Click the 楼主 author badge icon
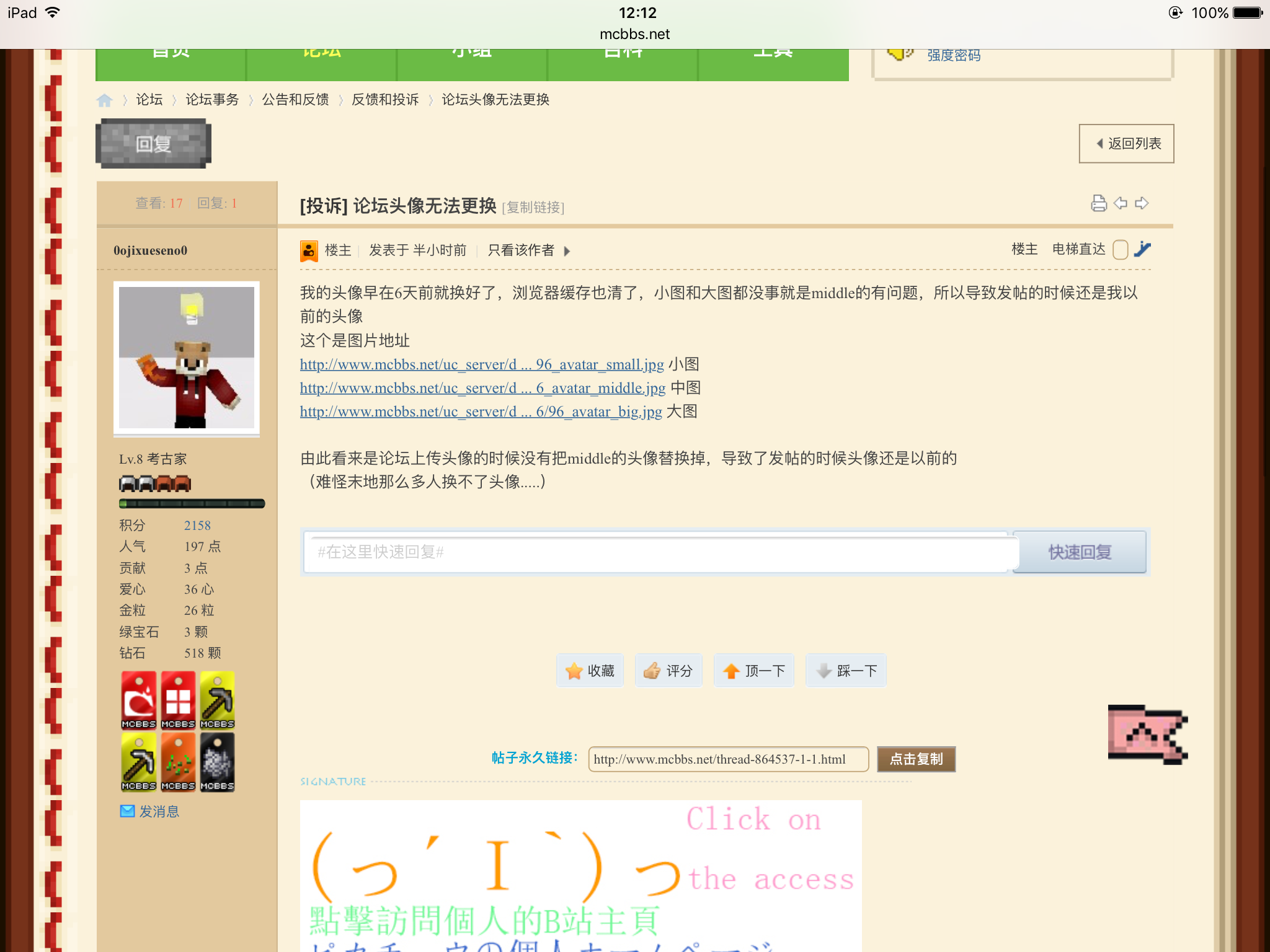This screenshot has width=1270, height=952. pos(309,250)
